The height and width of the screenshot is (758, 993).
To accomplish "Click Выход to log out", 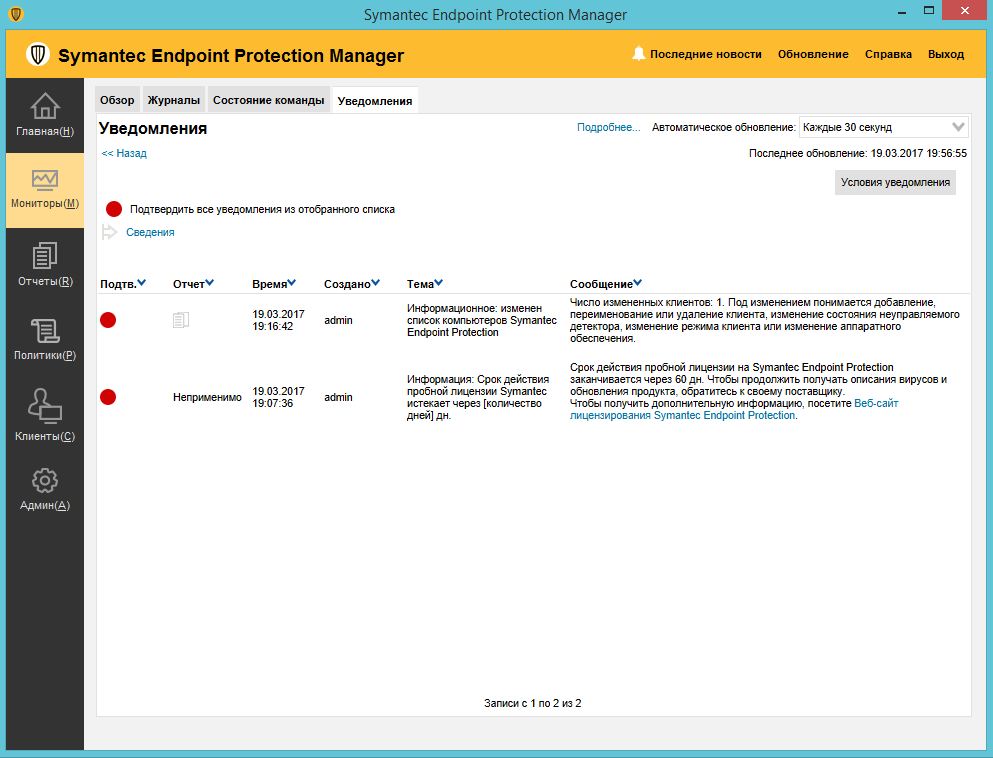I will 946,54.
